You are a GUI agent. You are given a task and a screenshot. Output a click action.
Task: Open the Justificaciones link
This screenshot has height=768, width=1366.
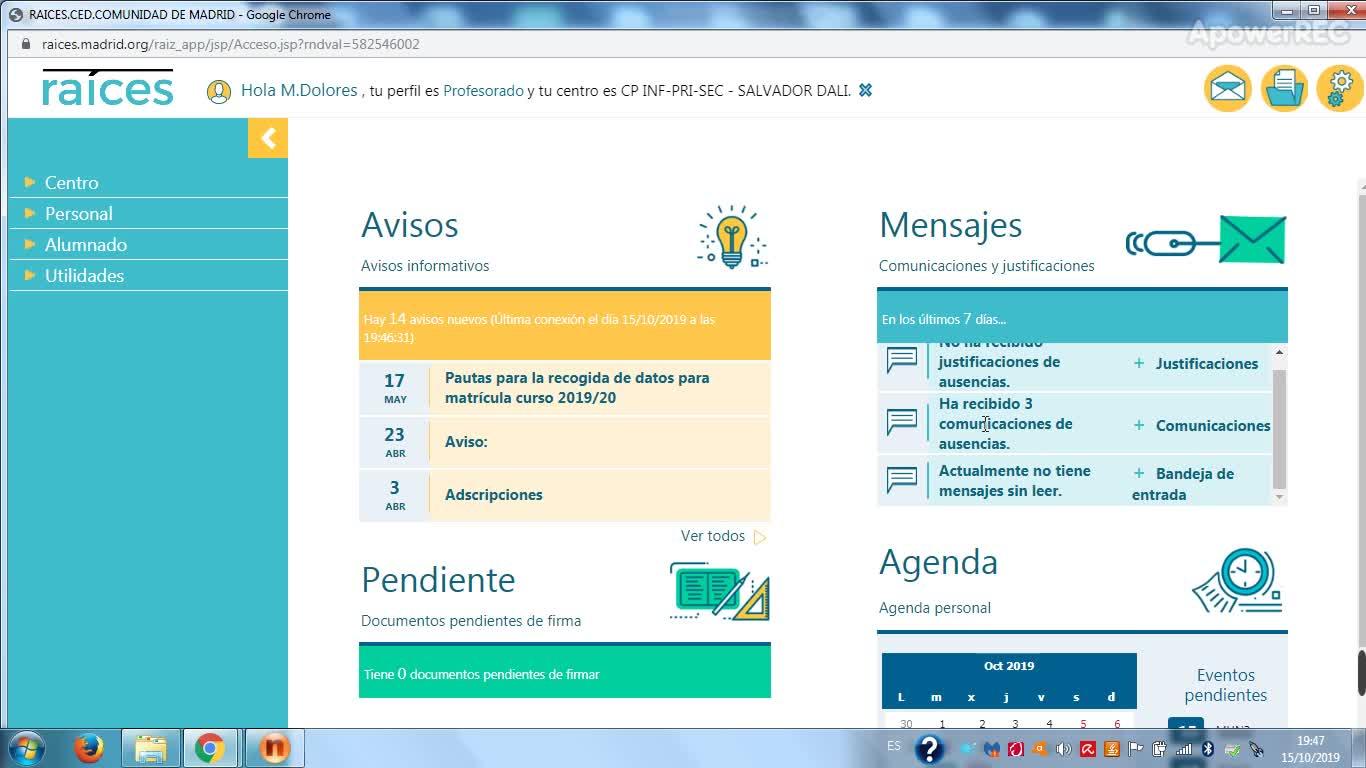(x=1207, y=364)
